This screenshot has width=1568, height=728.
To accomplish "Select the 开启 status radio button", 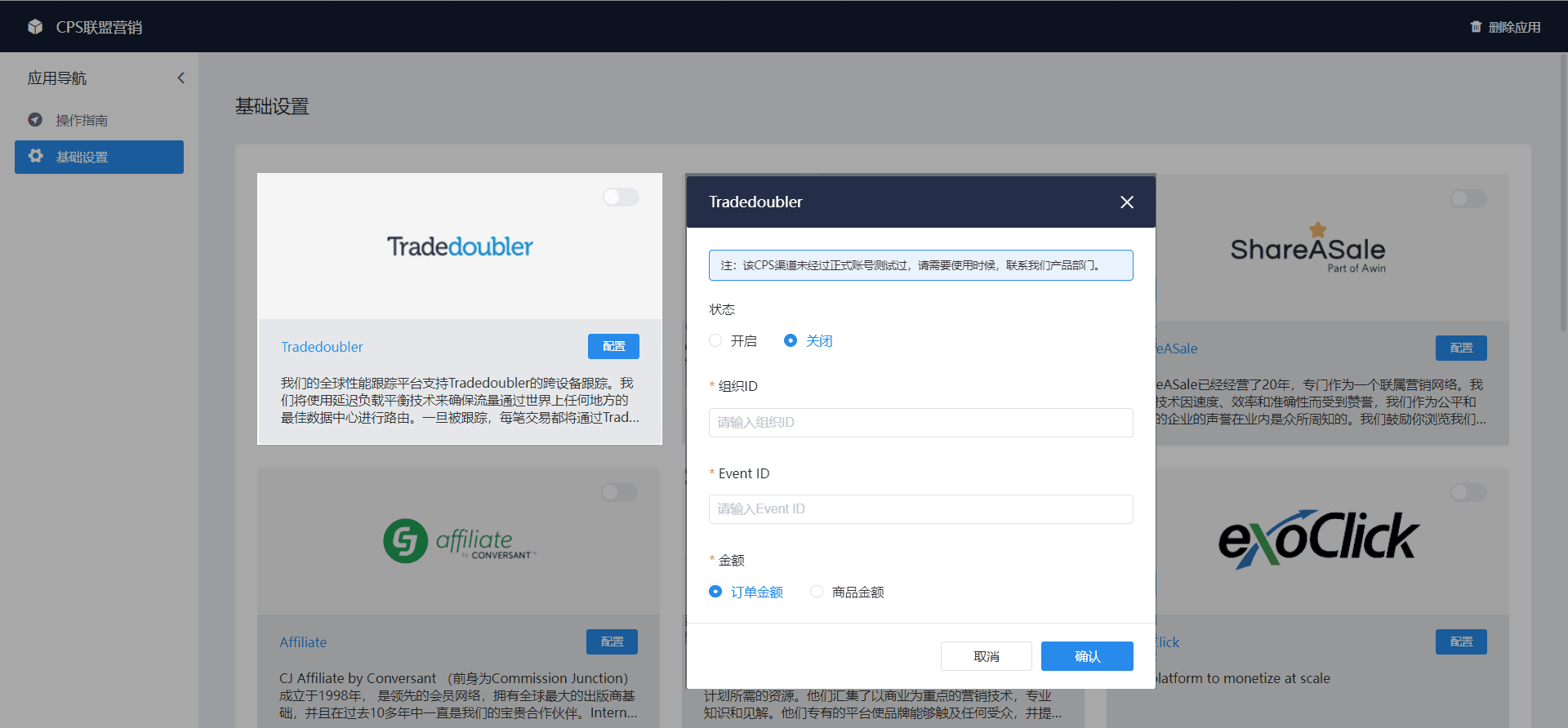I will pos(715,340).
